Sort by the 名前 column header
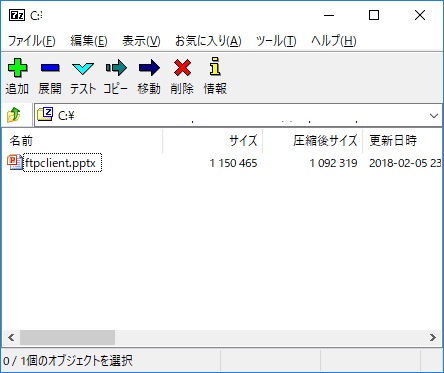Image resolution: width=444 pixels, height=373 pixels. (82, 141)
